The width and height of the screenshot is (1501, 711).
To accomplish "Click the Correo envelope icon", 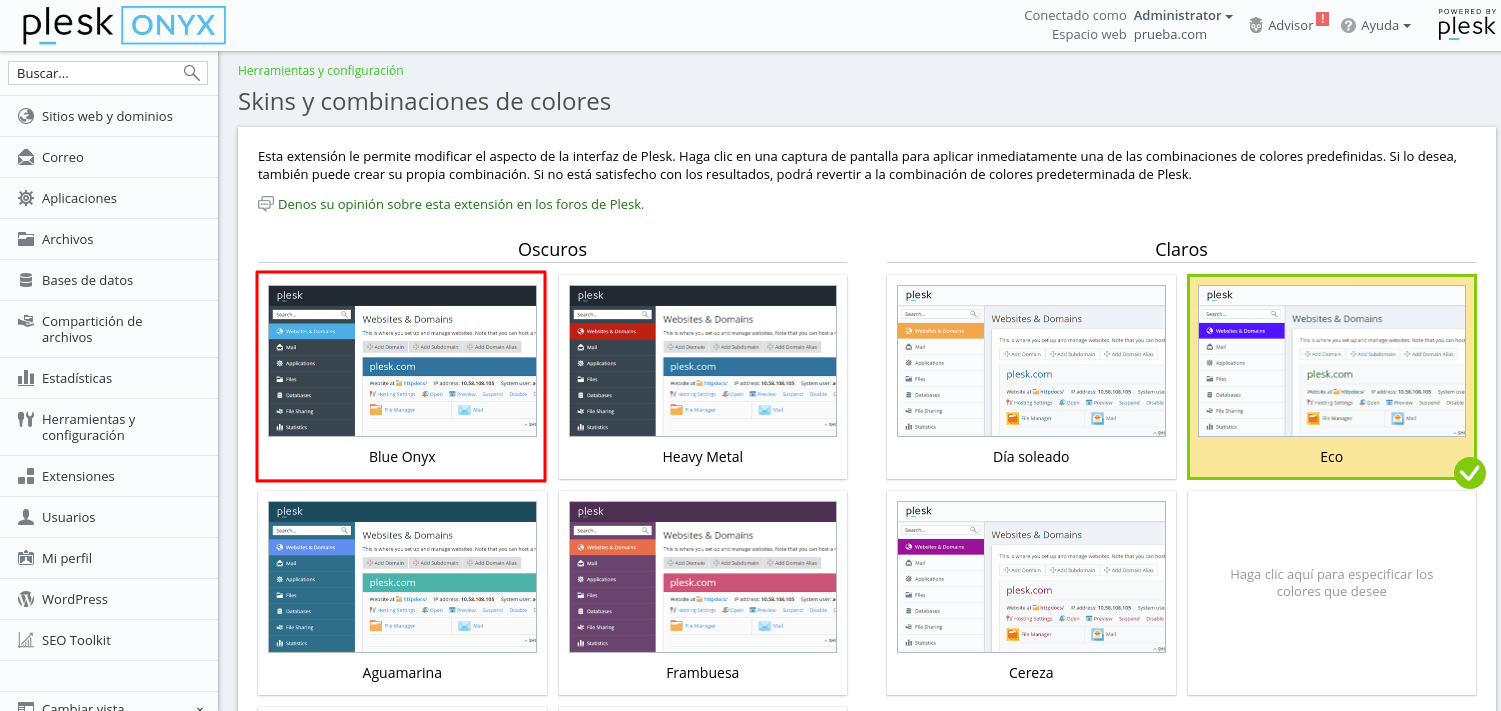I will [26, 157].
